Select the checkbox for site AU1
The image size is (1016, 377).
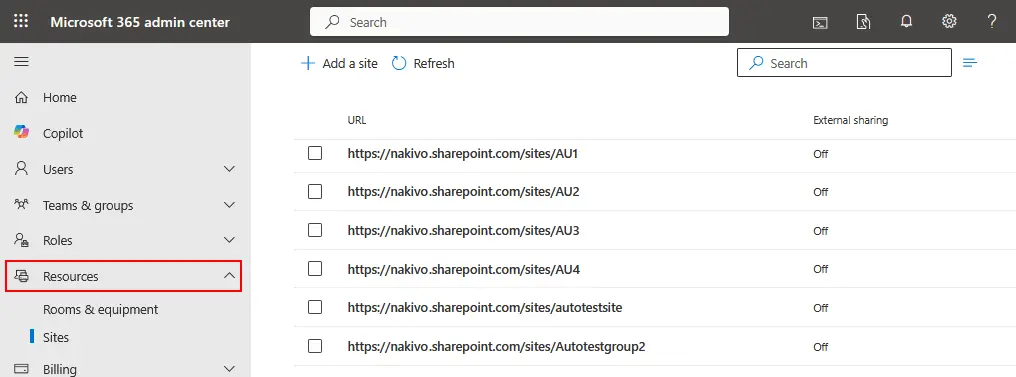click(315, 153)
